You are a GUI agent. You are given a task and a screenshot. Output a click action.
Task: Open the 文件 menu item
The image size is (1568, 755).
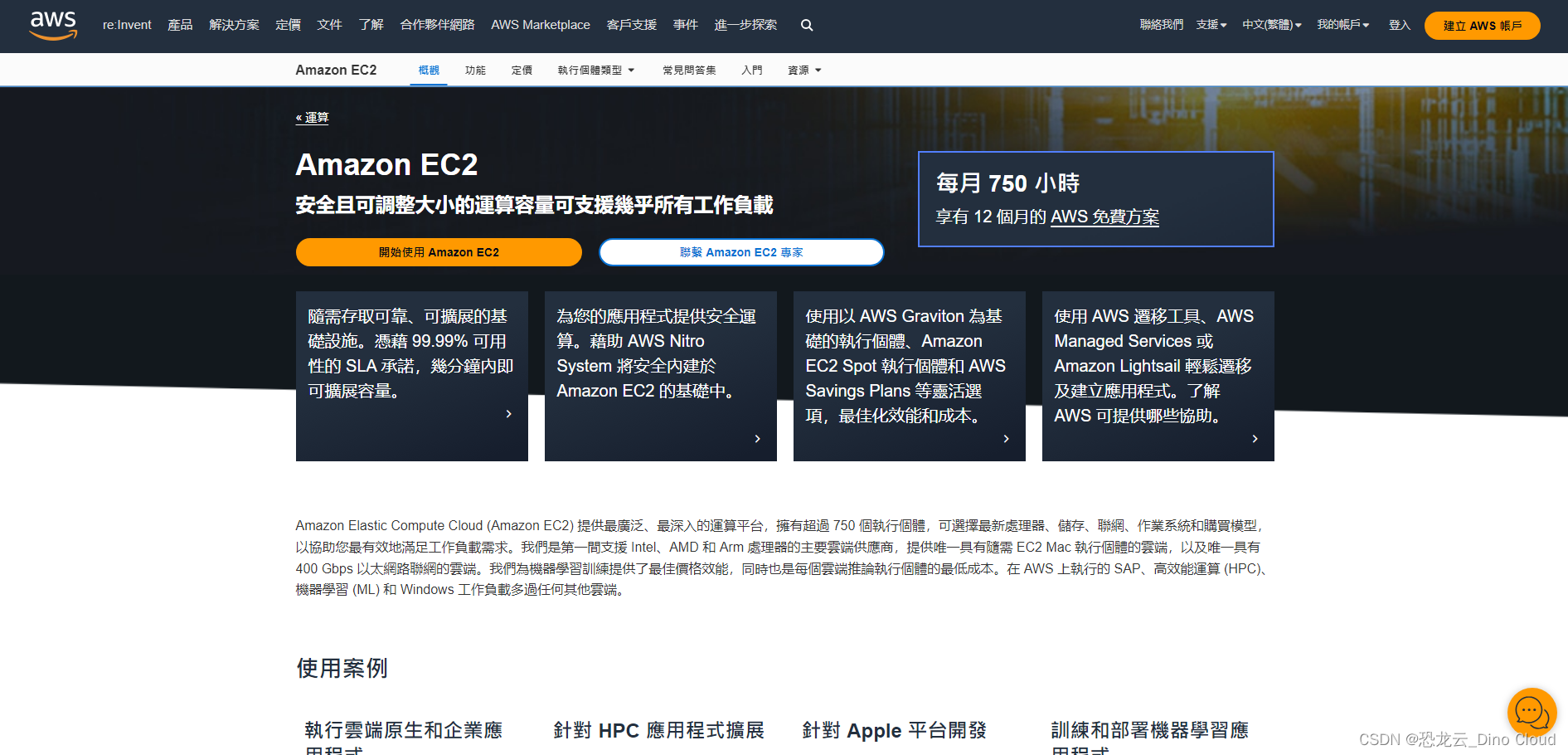pos(329,25)
